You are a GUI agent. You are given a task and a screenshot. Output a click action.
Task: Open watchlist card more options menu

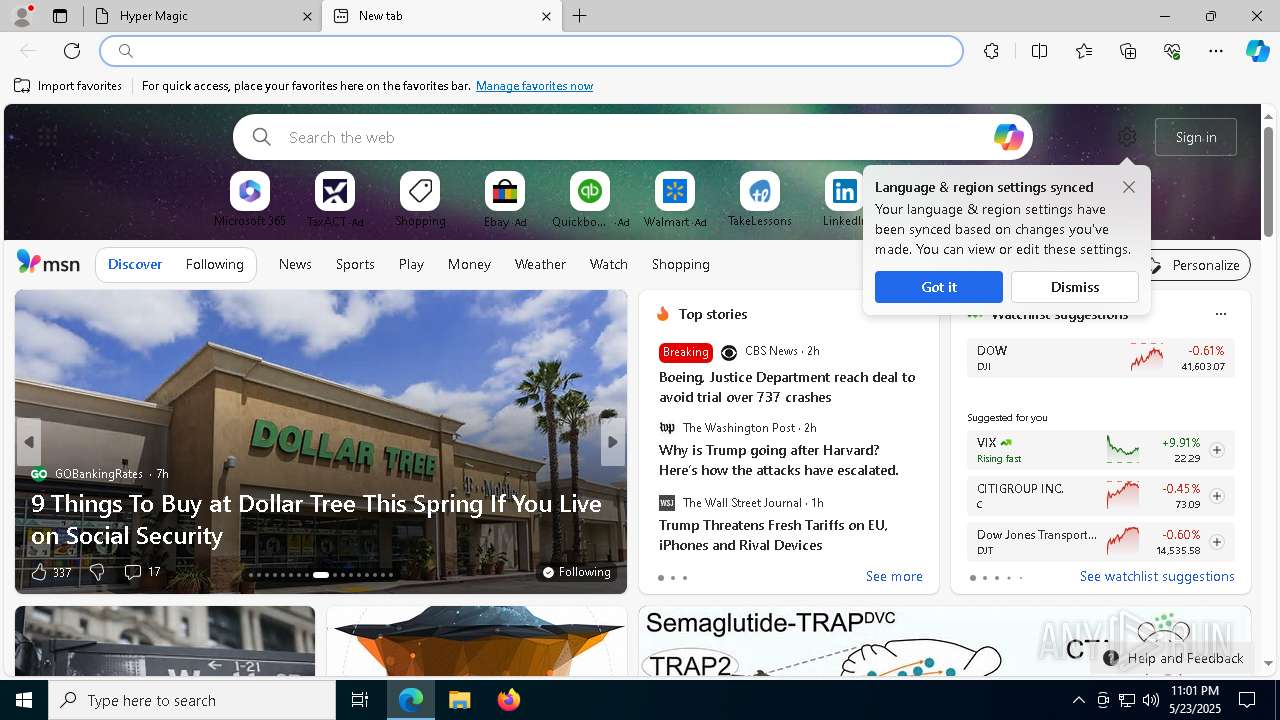point(1220,314)
